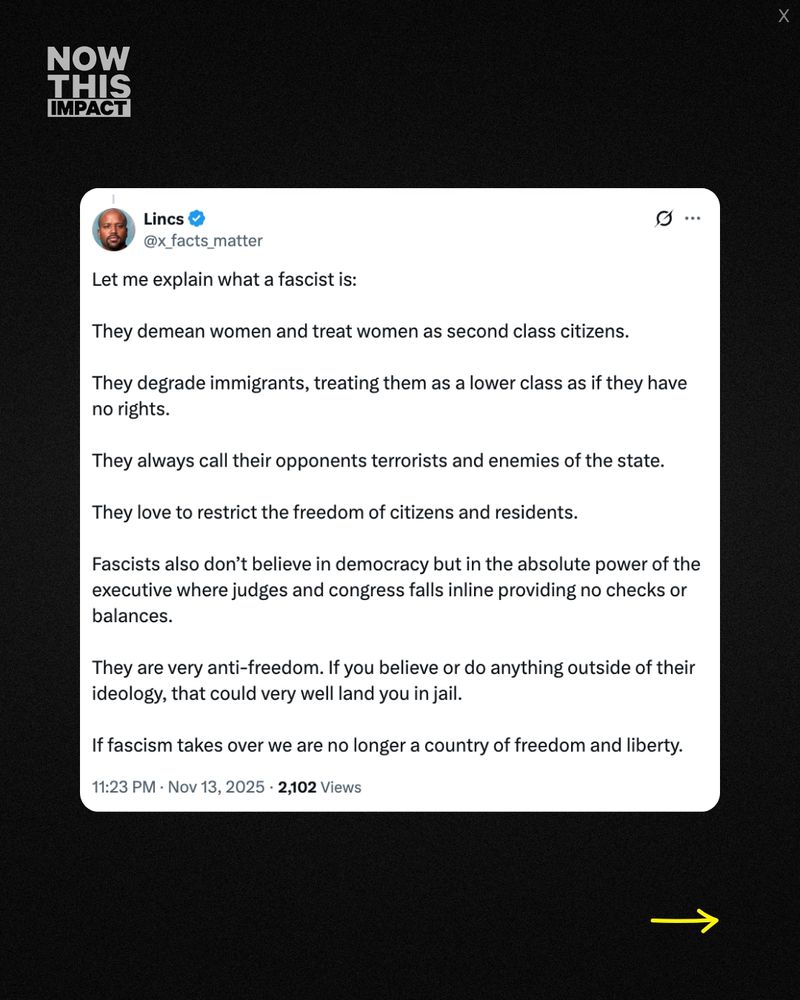
Task: Click the Nov 13, 2025 date
Action: click(x=216, y=787)
